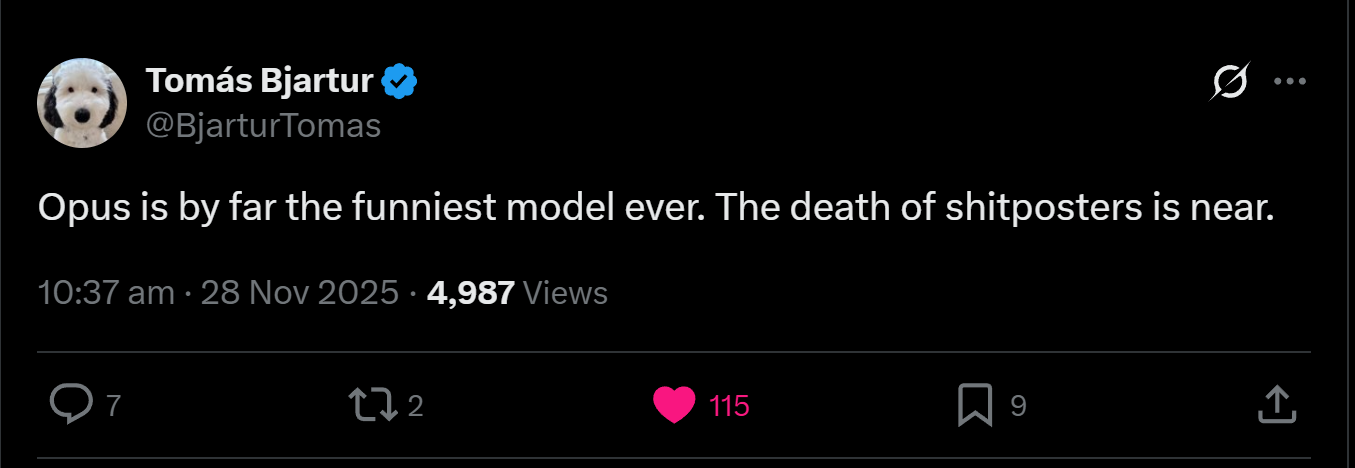
Task: Click the 10:37 am timestamp
Action: coord(106,292)
